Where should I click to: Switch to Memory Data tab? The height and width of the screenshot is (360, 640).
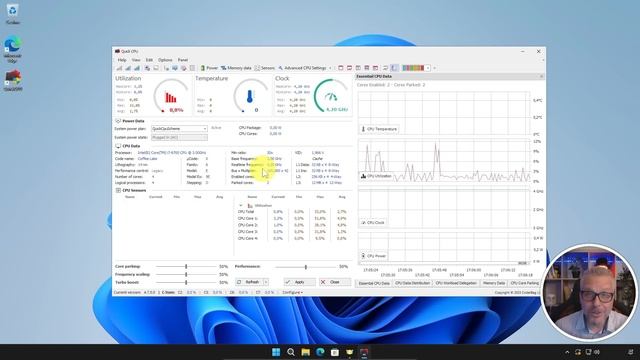(494, 283)
